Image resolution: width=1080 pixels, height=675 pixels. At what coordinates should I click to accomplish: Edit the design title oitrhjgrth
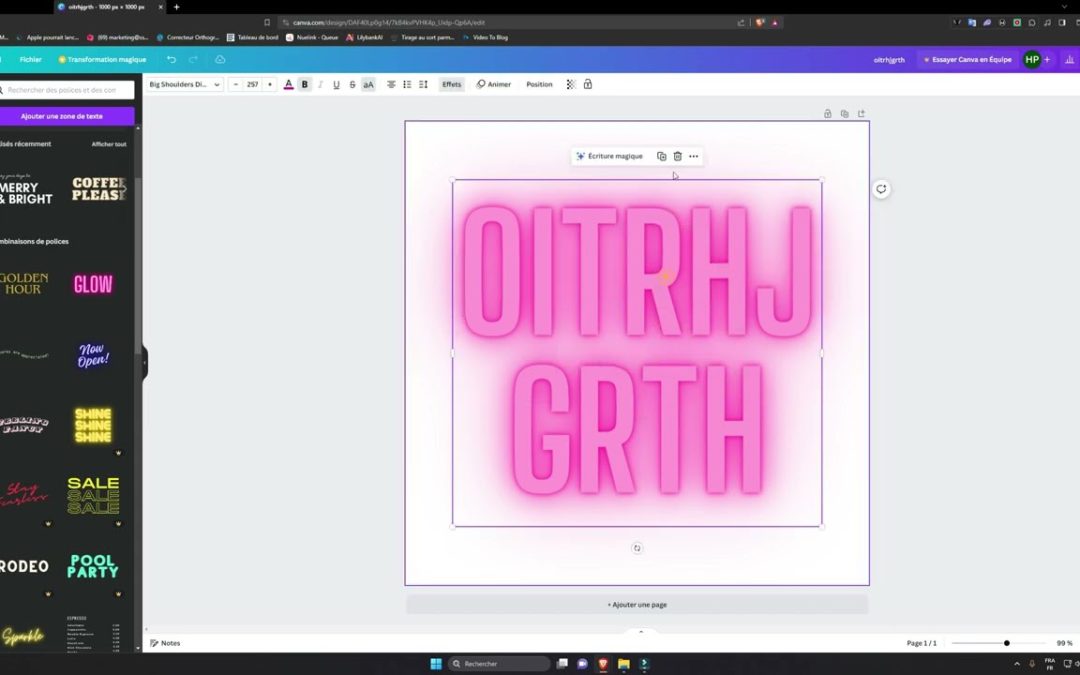point(889,60)
